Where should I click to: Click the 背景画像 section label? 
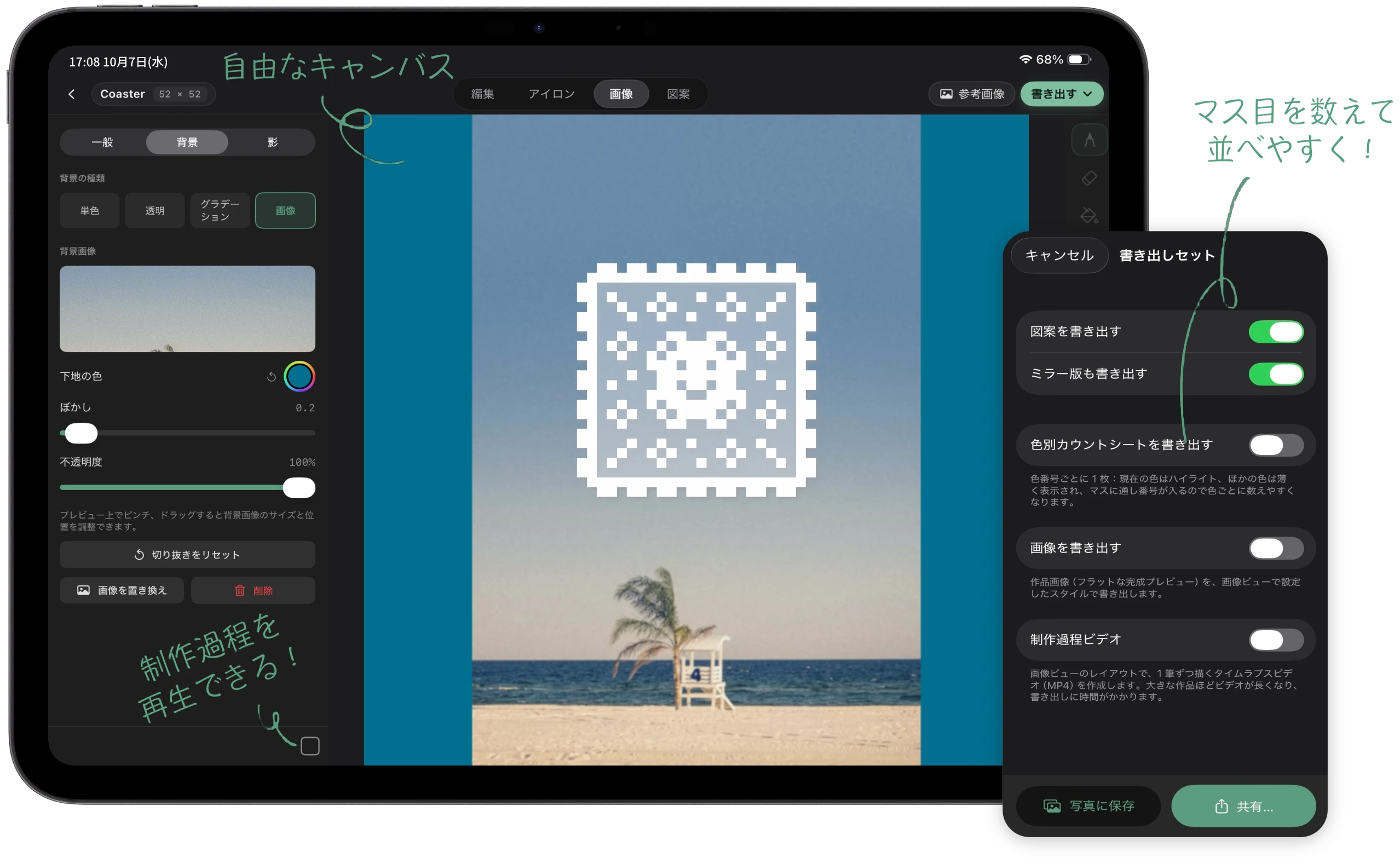78,251
